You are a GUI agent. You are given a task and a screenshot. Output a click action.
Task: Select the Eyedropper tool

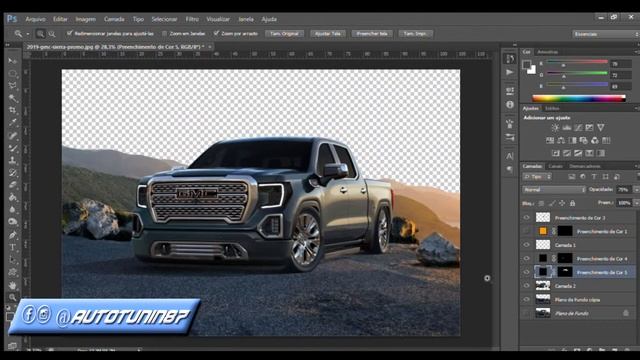13,122
